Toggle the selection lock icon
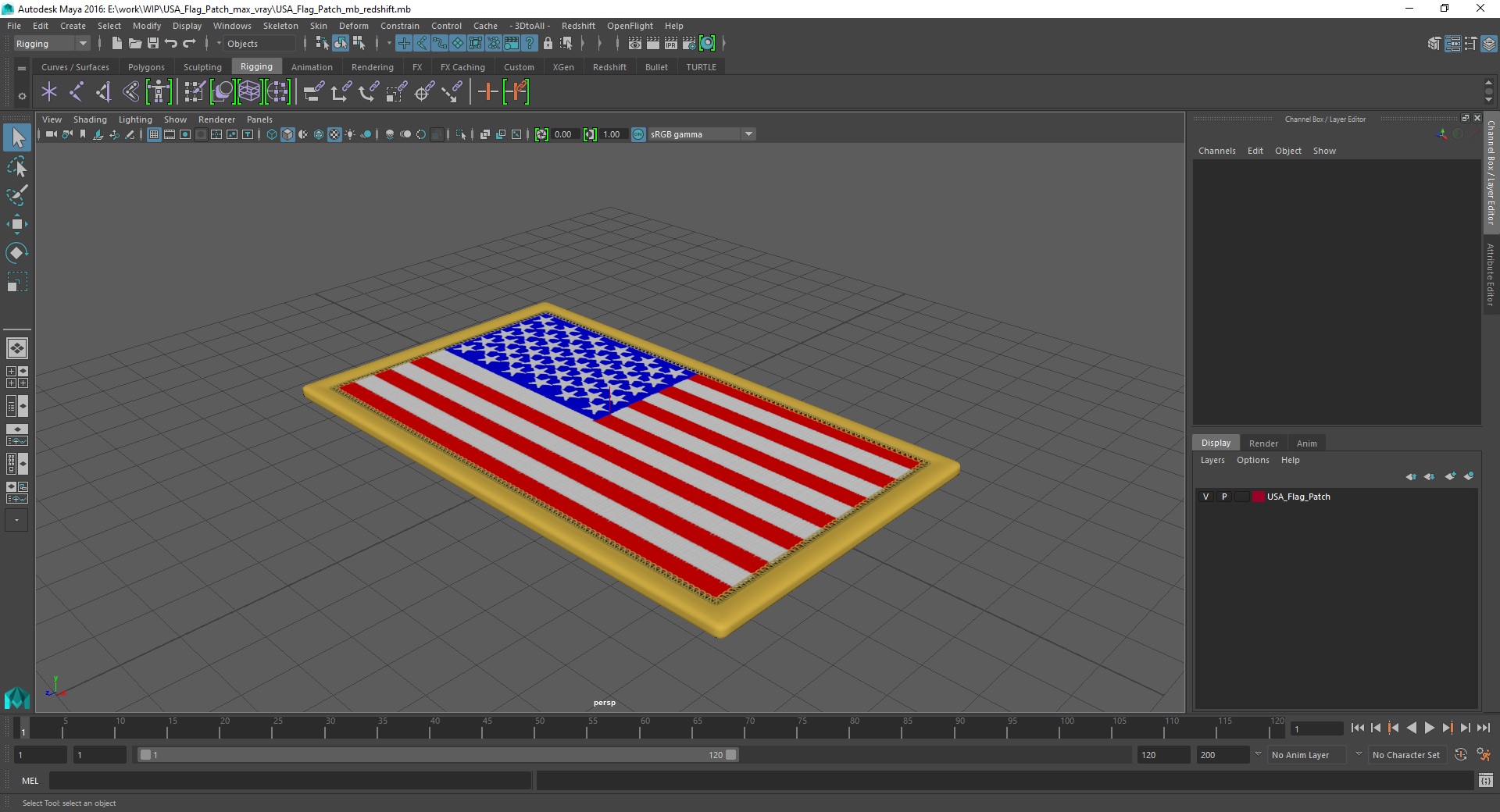The width and height of the screenshot is (1500, 812). 548,44
